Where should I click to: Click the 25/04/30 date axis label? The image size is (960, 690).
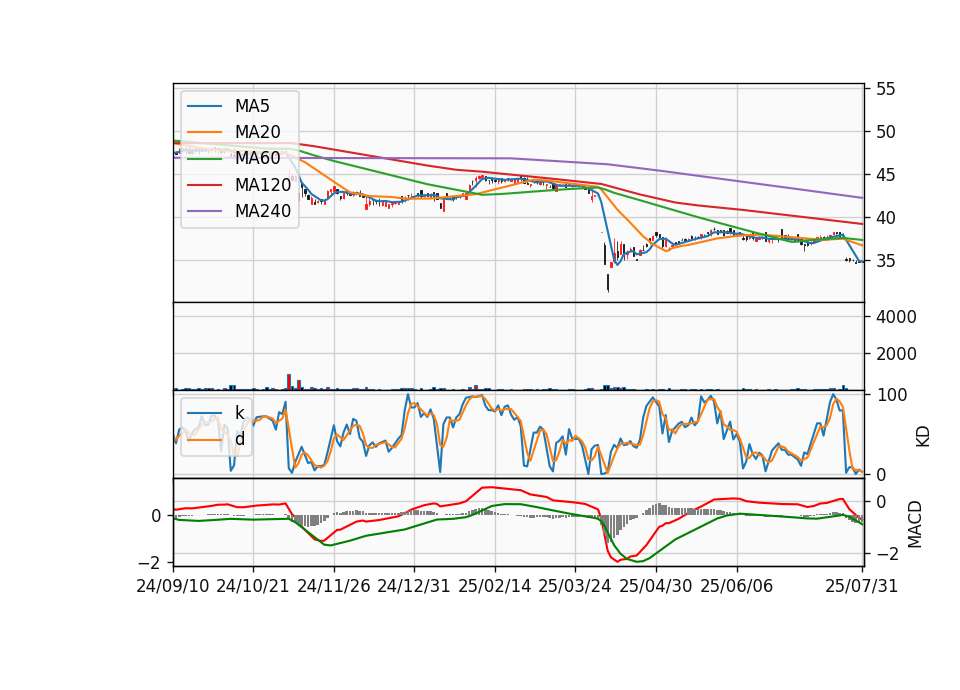click(x=656, y=586)
